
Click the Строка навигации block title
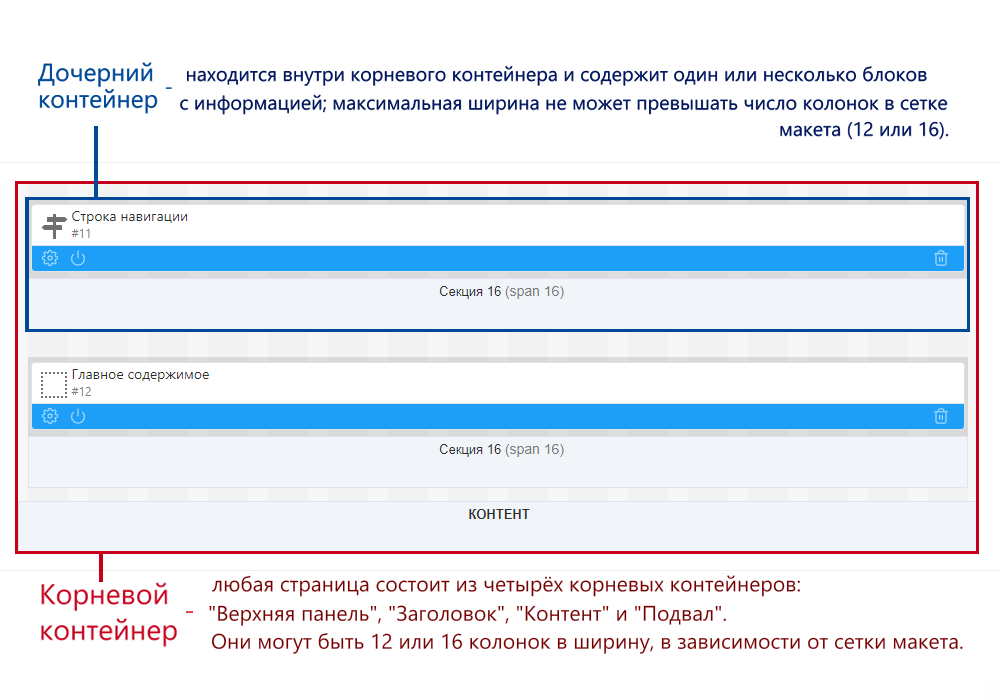129,216
